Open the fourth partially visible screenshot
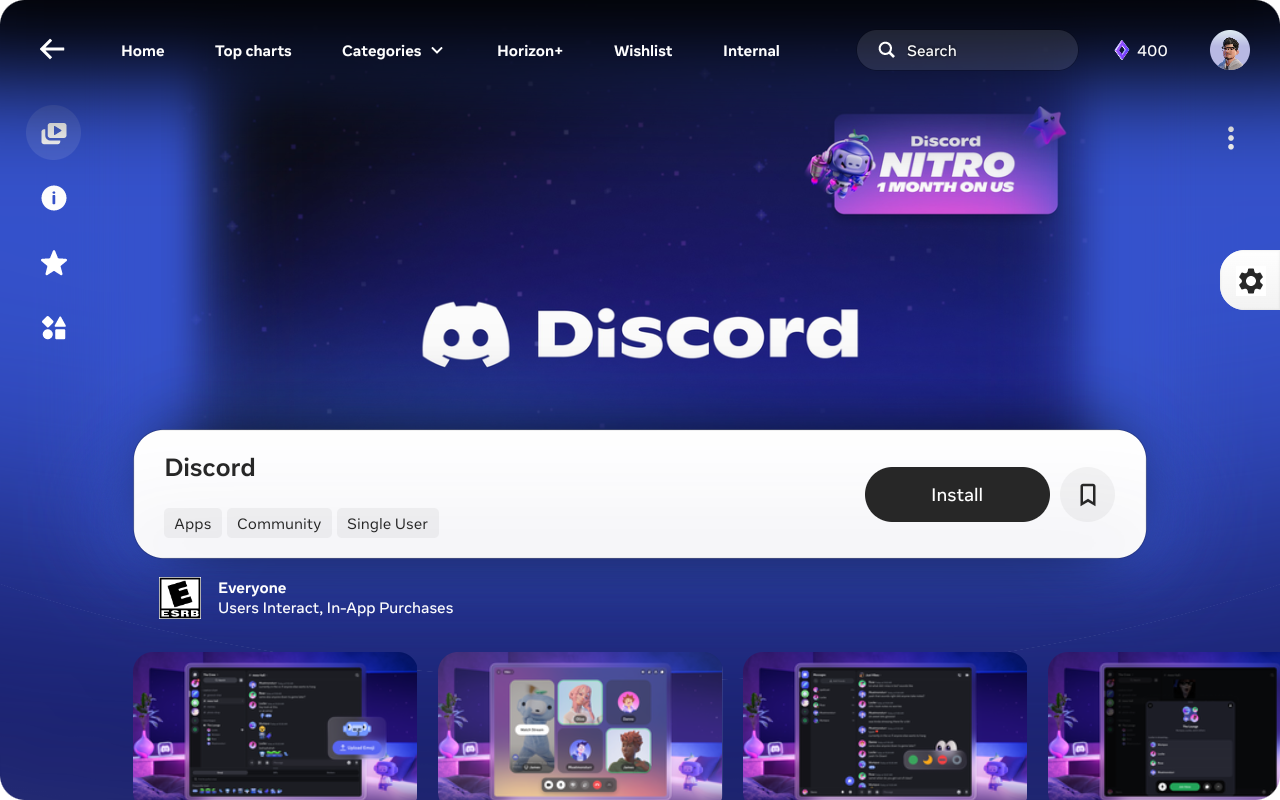 (x=1164, y=726)
